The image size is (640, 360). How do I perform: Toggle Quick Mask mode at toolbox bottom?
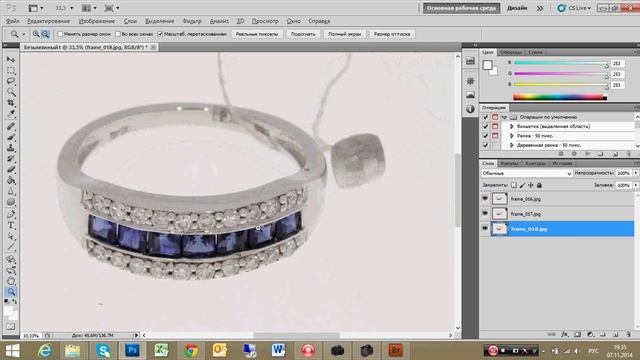pyautogui.click(x=11, y=327)
